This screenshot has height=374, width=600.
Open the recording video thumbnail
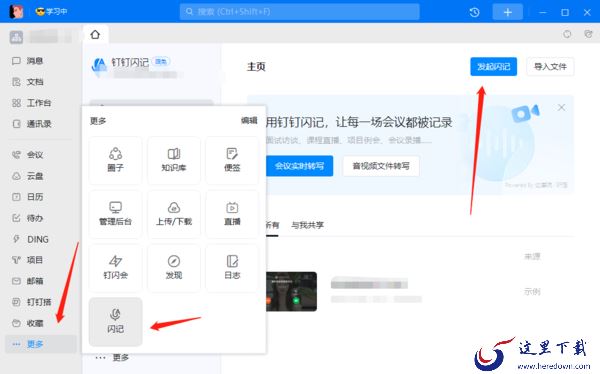tap(291, 291)
